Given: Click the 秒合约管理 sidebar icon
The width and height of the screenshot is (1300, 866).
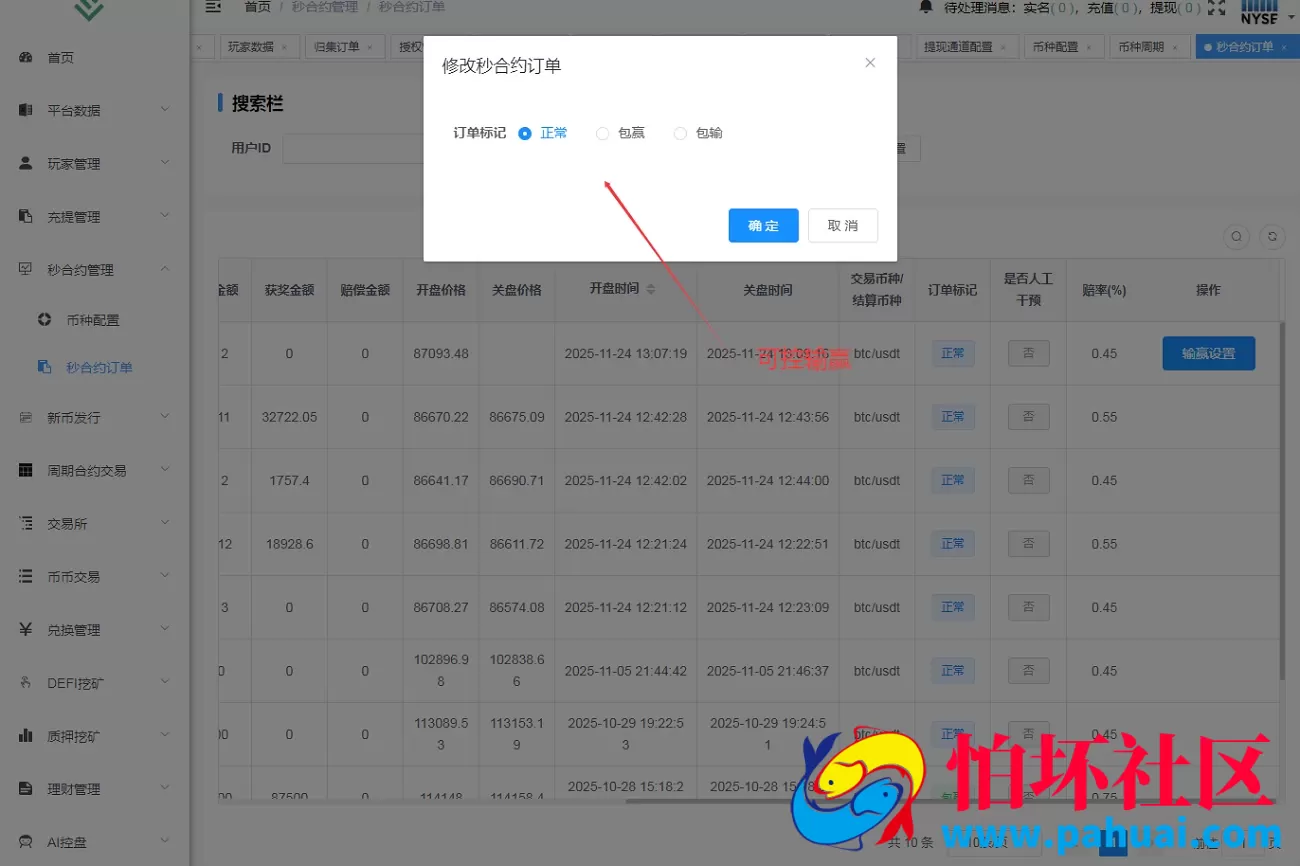Looking at the screenshot, I should click(26, 269).
